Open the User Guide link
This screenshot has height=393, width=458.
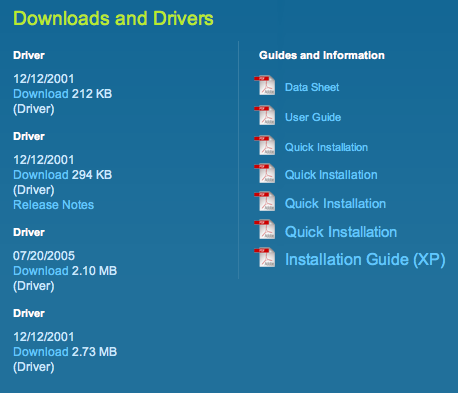point(313,117)
